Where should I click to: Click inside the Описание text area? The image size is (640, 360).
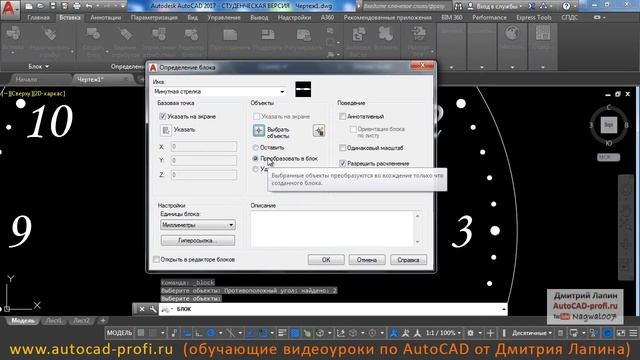[x=333, y=229]
